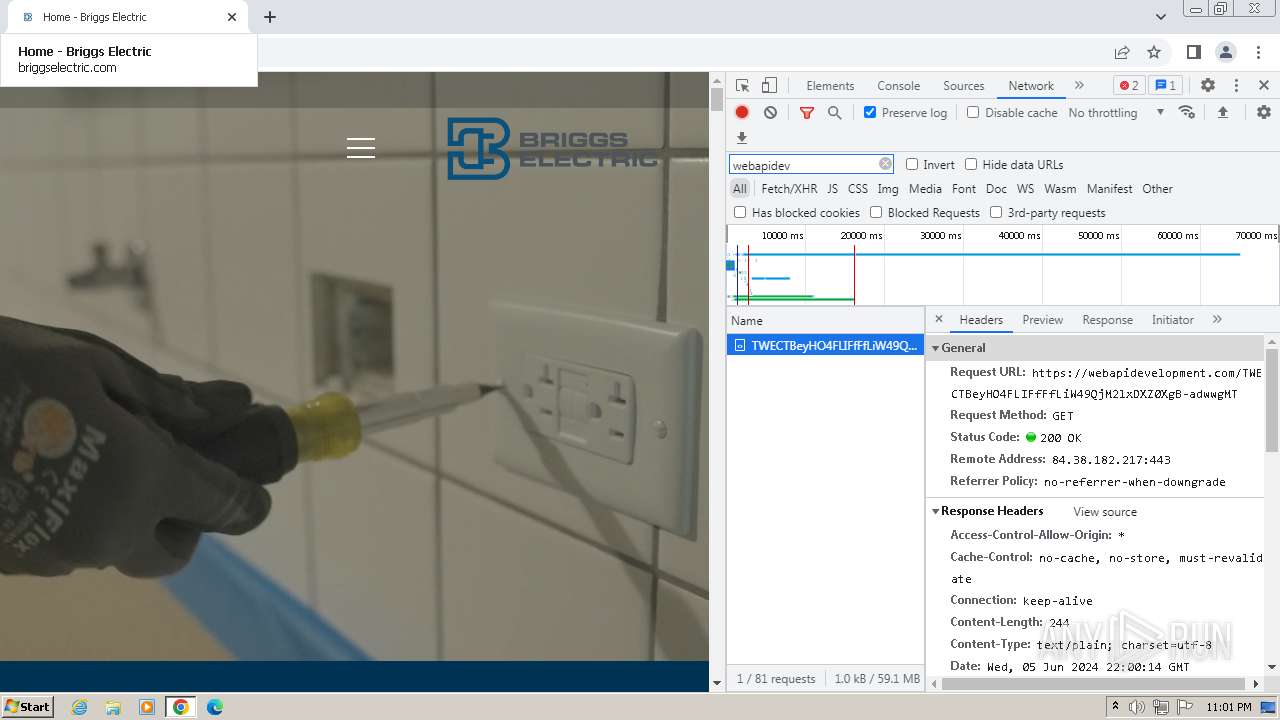Show more request detail tabs chevron

[x=1217, y=320]
